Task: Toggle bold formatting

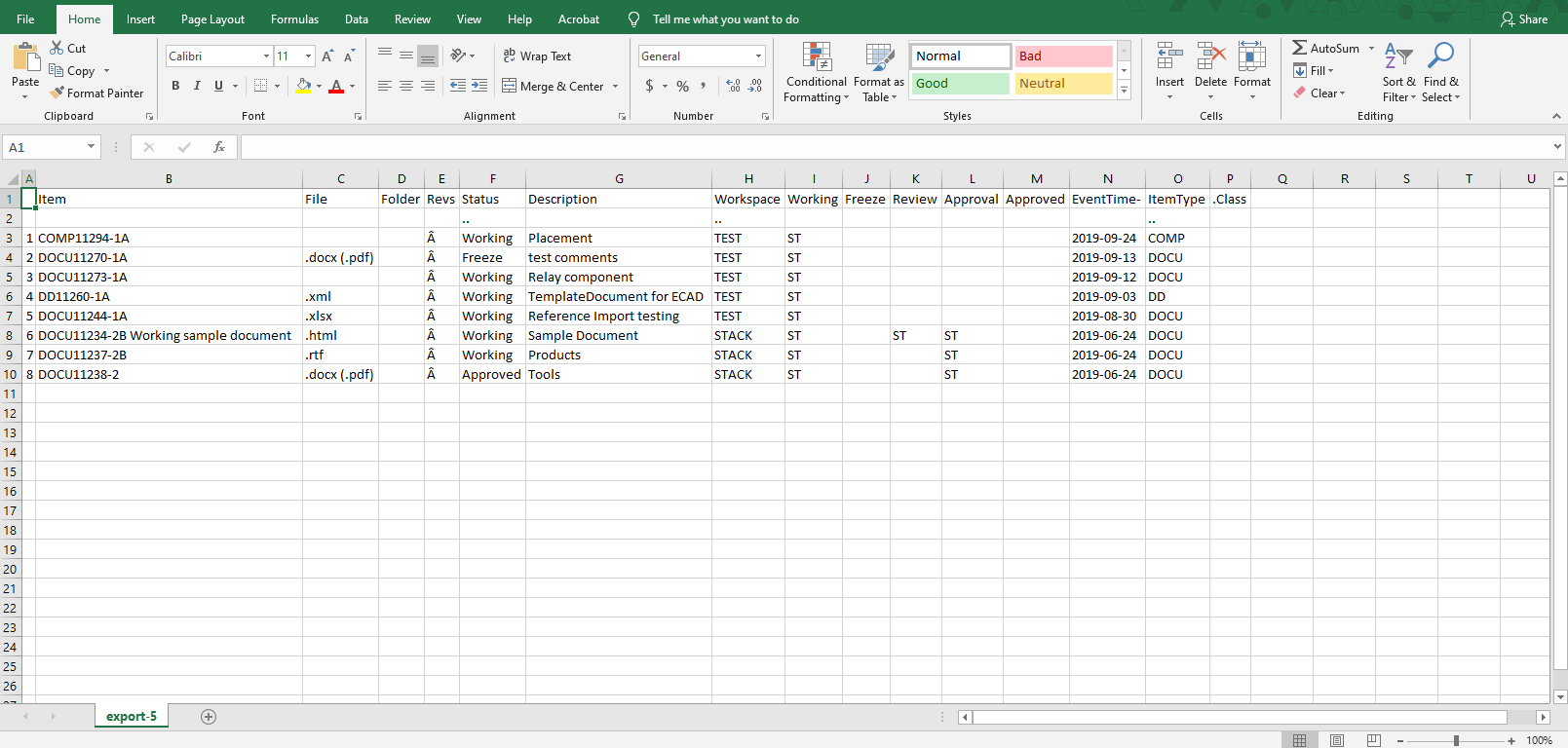Action: (175, 86)
